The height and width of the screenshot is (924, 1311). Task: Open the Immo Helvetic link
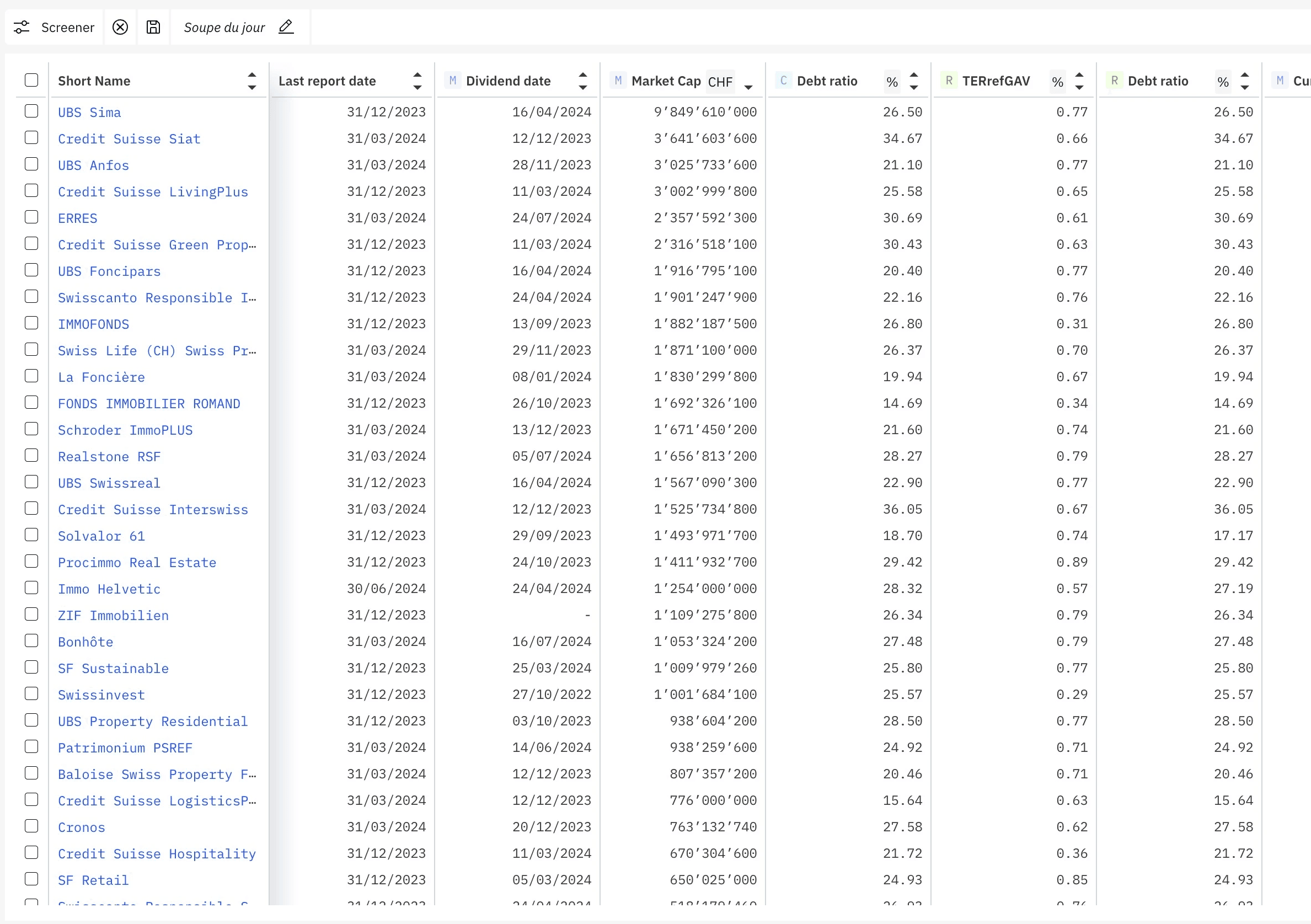[x=110, y=589]
